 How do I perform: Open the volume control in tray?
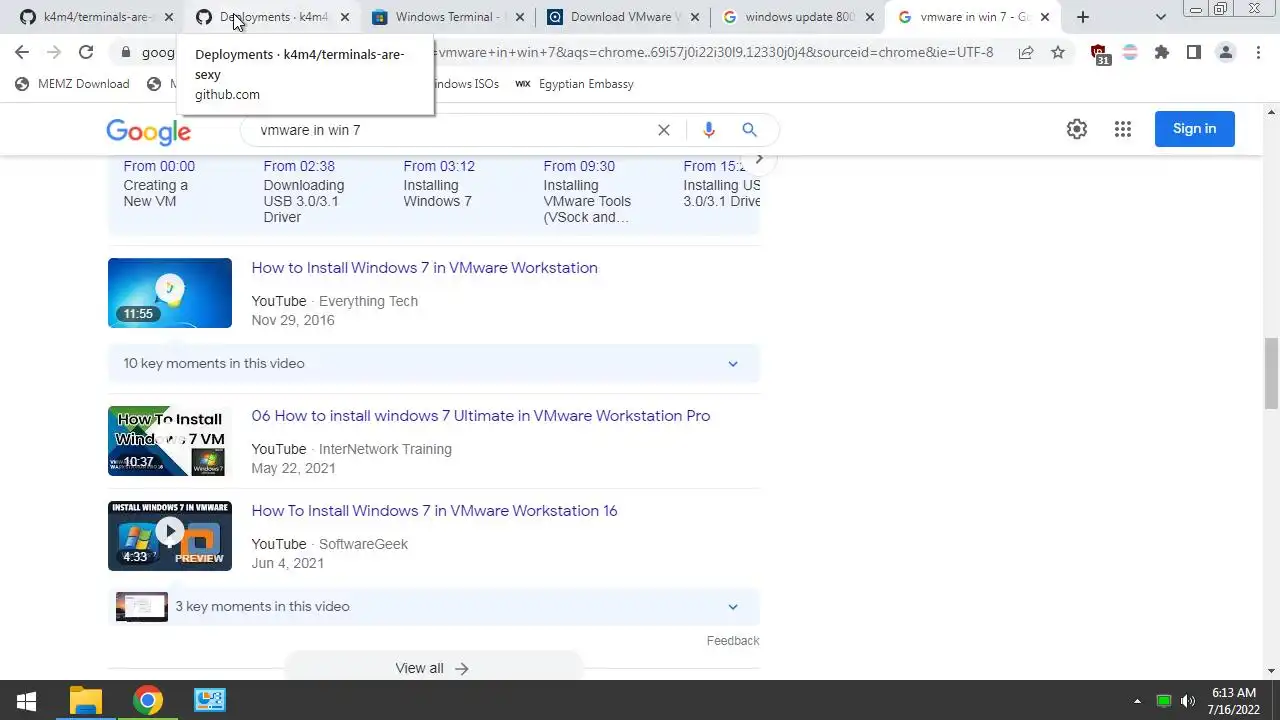coord(1188,701)
